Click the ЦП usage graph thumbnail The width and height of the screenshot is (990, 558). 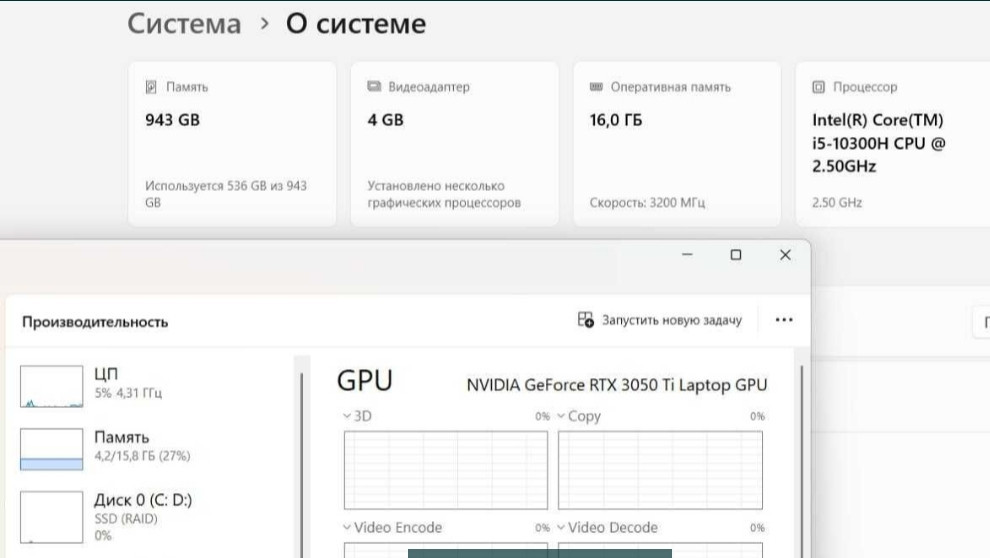(51, 386)
